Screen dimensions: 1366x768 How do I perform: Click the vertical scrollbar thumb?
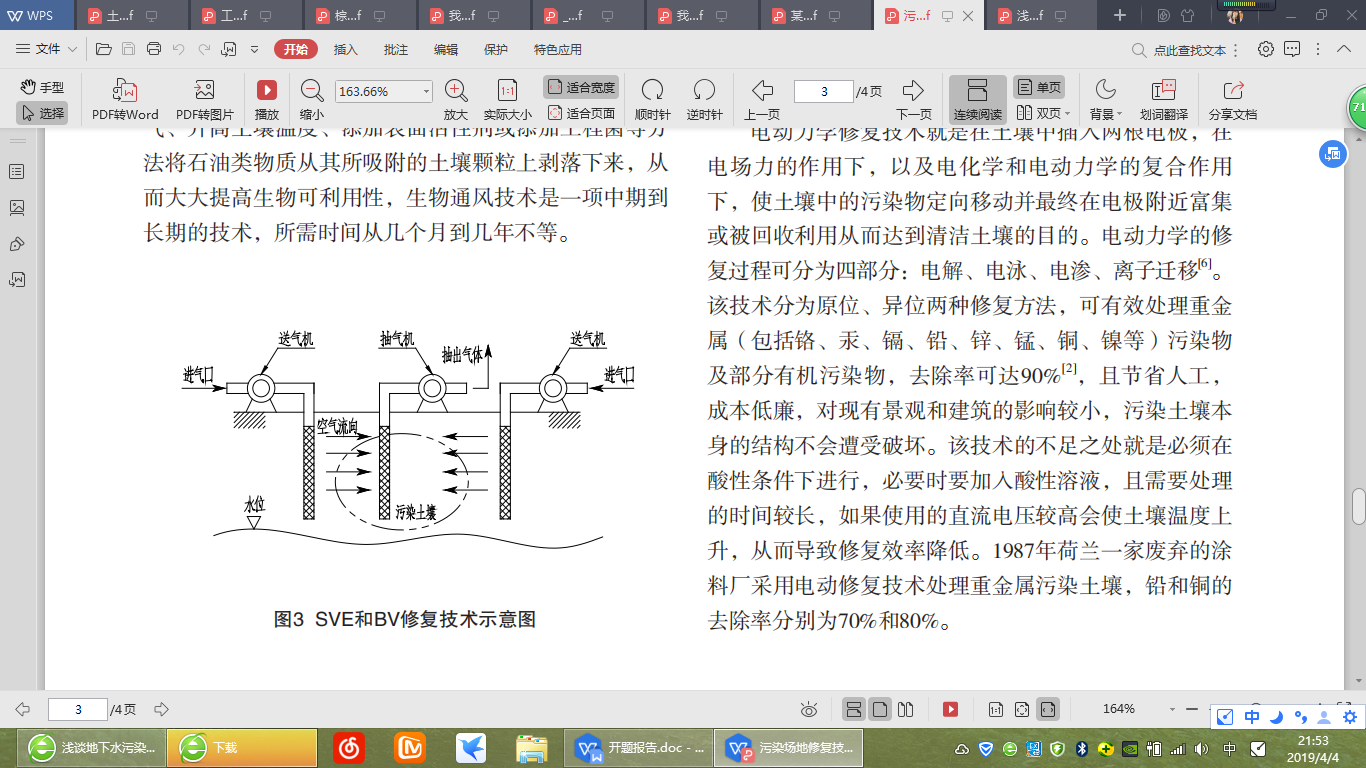coord(1358,506)
